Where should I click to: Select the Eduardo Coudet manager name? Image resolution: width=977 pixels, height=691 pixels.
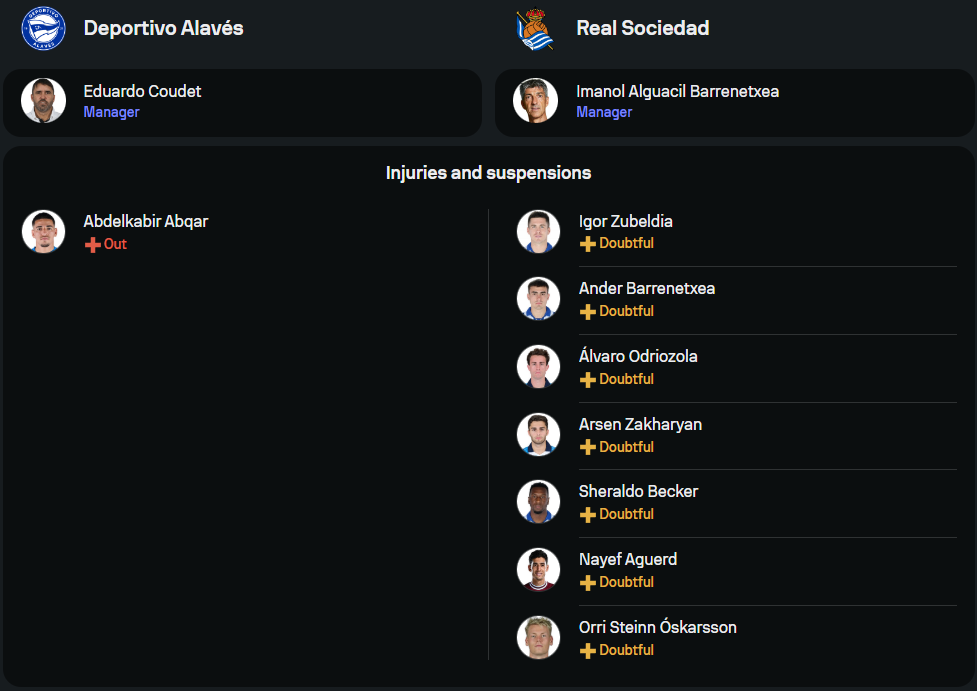coord(142,91)
